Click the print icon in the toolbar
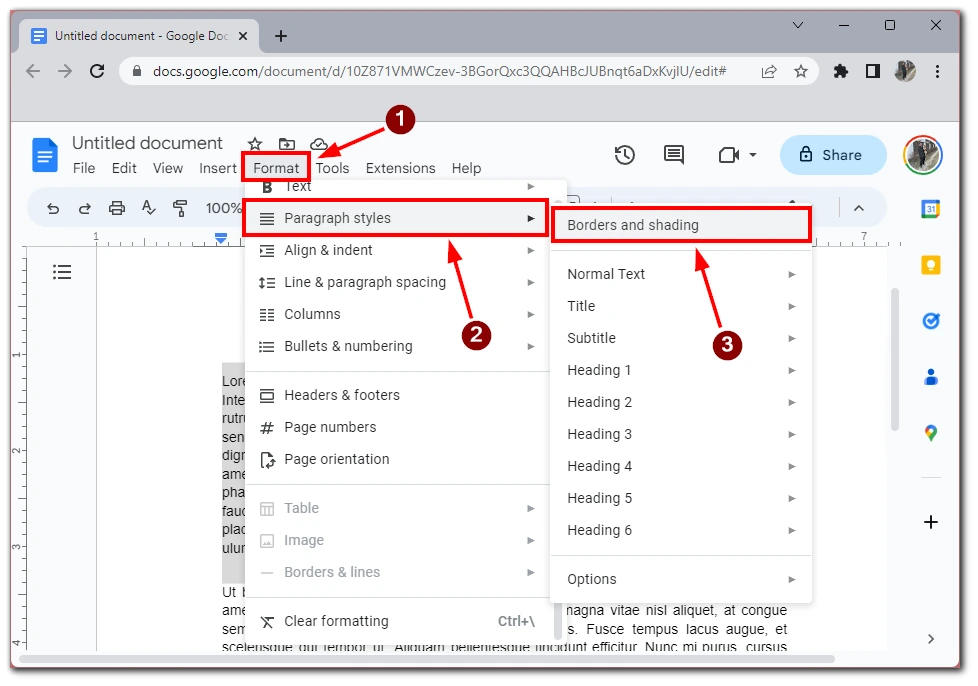This screenshot has width=978, height=686. [117, 208]
